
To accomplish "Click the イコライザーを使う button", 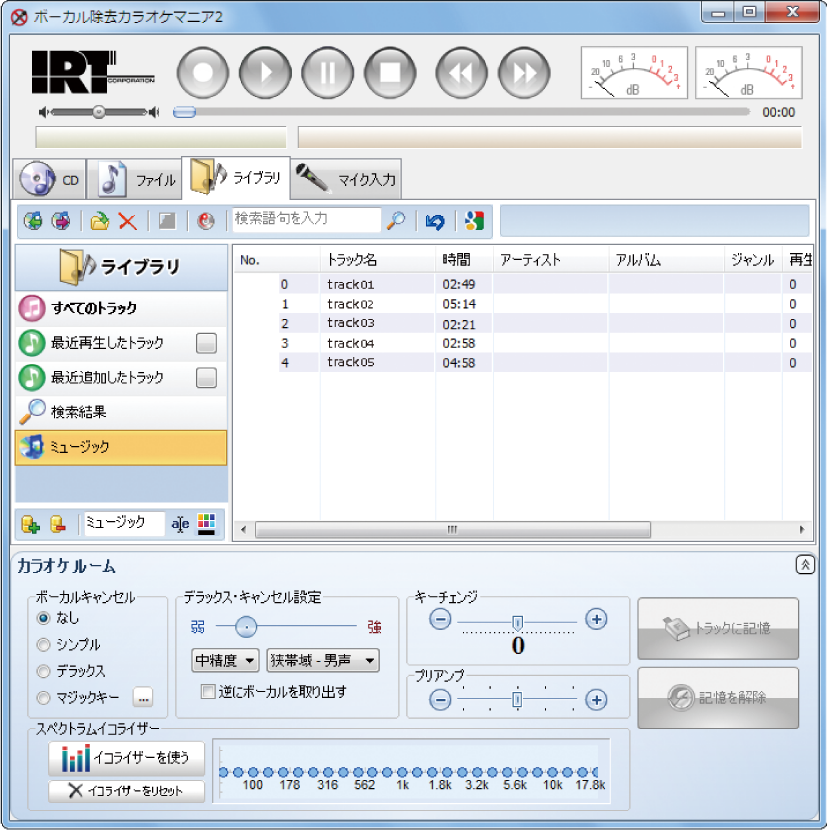I will [126, 759].
